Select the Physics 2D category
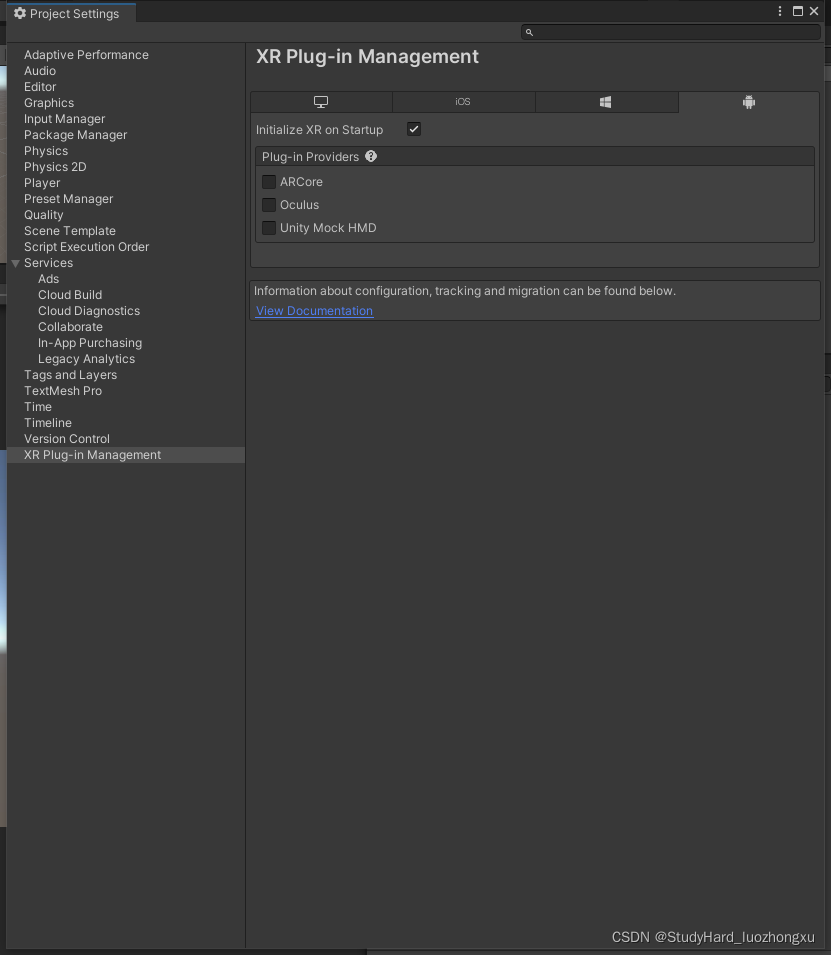The height and width of the screenshot is (955, 831). click(x=55, y=167)
